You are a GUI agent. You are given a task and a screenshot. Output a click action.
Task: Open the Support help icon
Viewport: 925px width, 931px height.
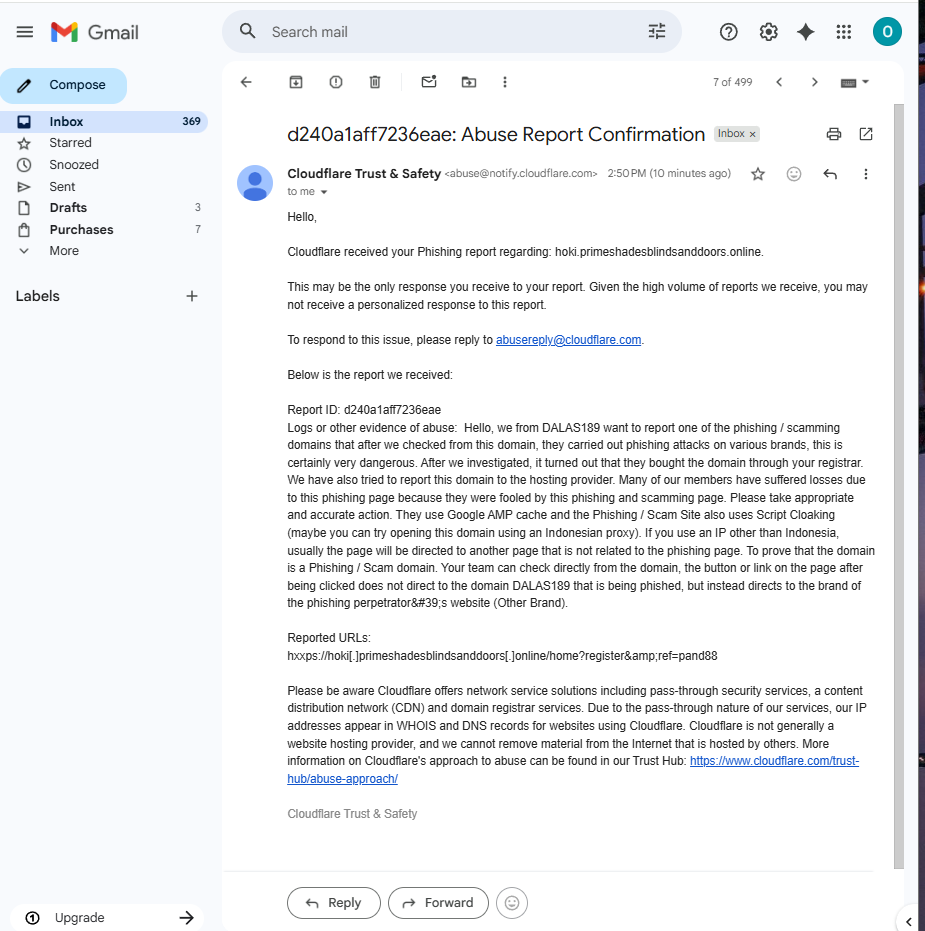(x=728, y=32)
